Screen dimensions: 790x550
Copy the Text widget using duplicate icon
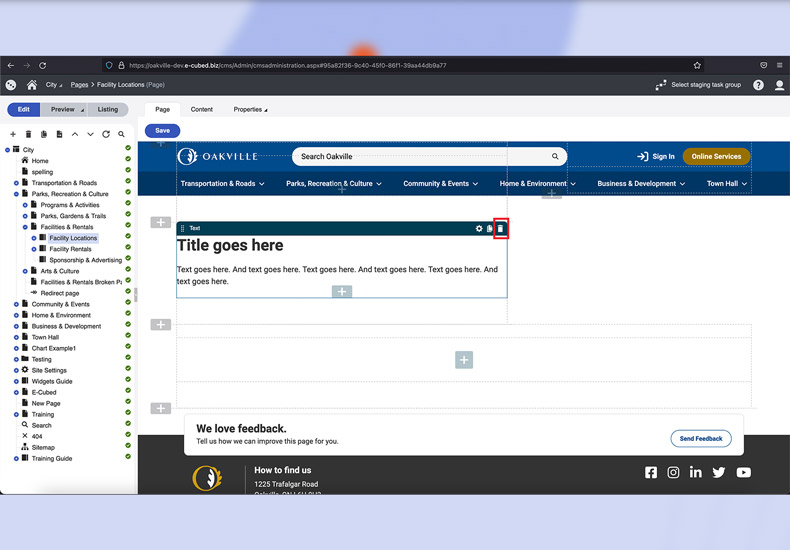click(x=490, y=229)
